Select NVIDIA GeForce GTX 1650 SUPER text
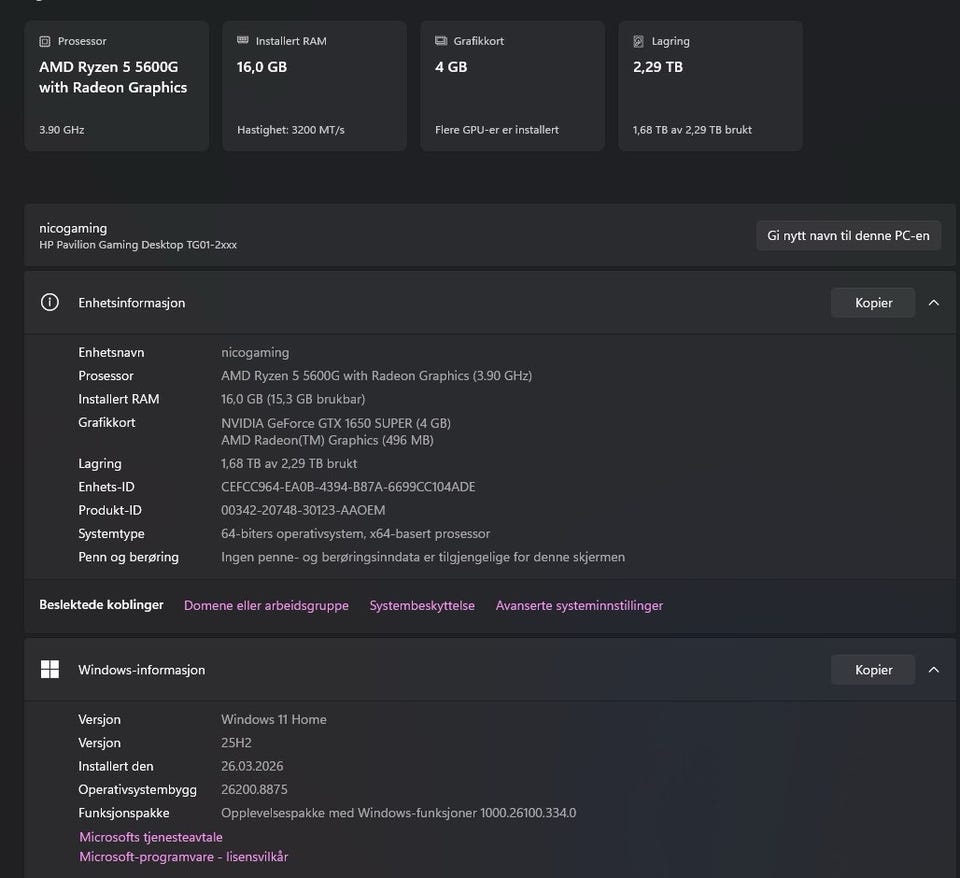The width and height of the screenshot is (960, 878). pyautogui.click(x=336, y=423)
